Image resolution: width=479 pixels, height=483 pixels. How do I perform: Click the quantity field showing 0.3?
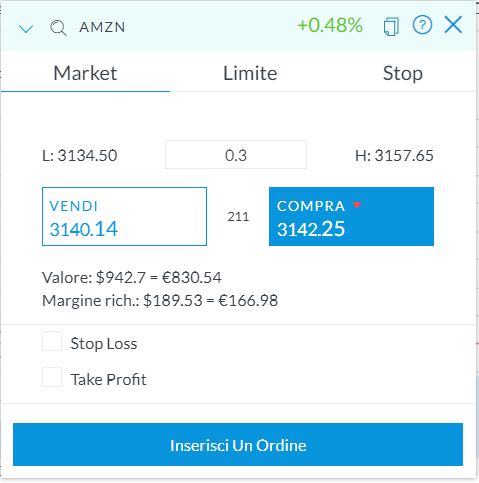[236, 155]
